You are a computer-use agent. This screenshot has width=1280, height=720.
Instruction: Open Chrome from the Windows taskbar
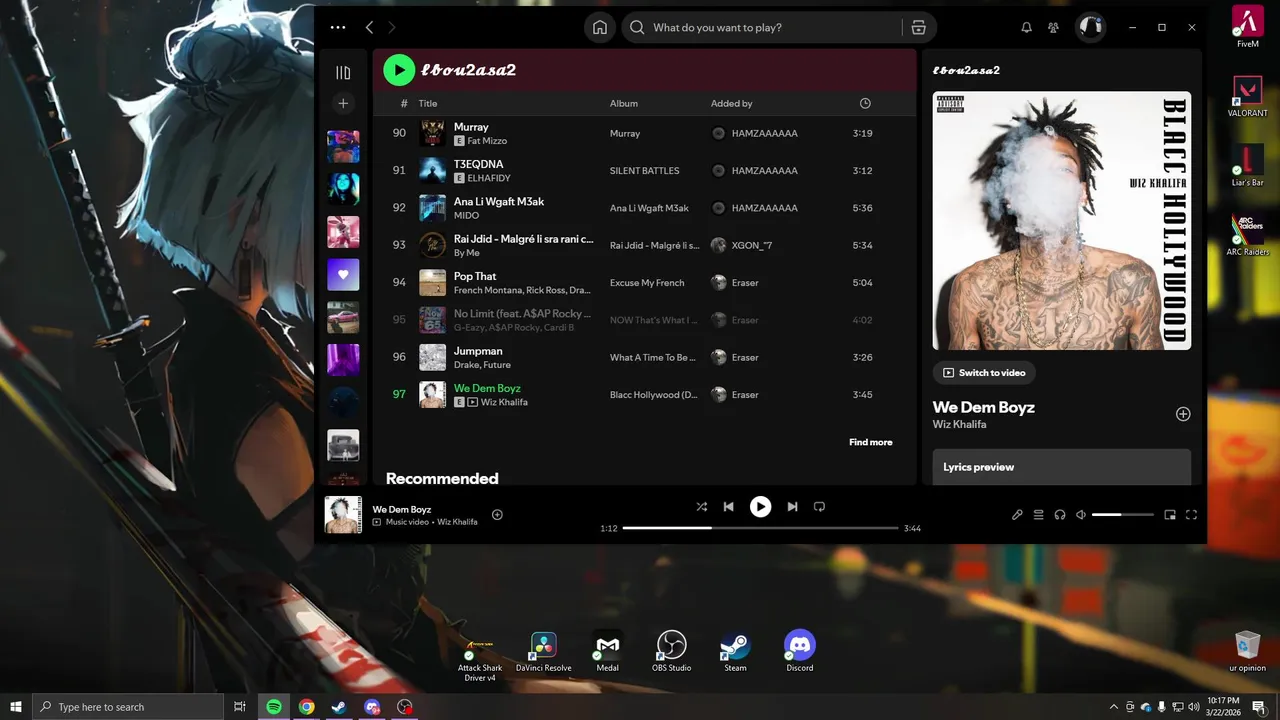pyautogui.click(x=306, y=707)
